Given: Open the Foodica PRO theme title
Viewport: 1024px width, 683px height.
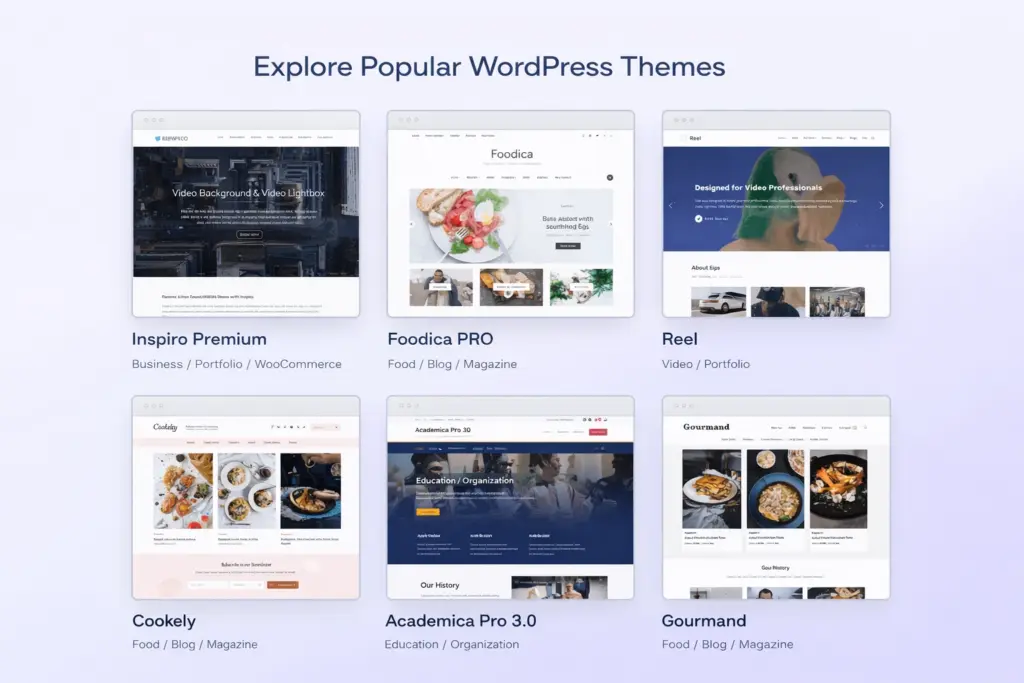Looking at the screenshot, I should coord(440,339).
